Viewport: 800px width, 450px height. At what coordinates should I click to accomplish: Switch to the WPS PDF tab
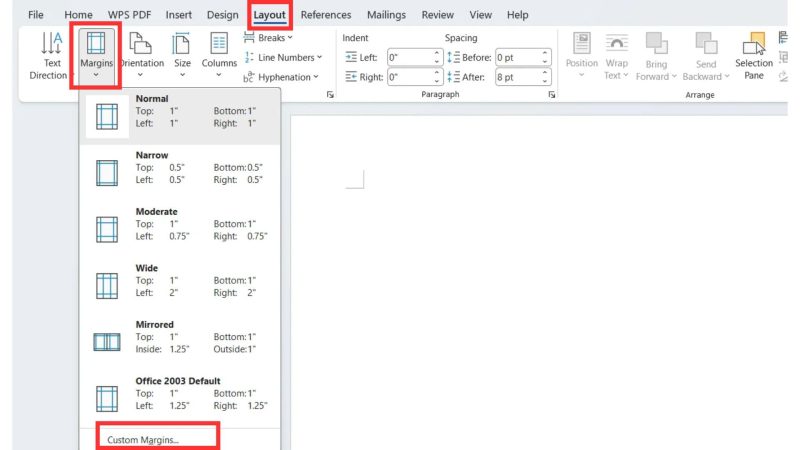(x=130, y=15)
